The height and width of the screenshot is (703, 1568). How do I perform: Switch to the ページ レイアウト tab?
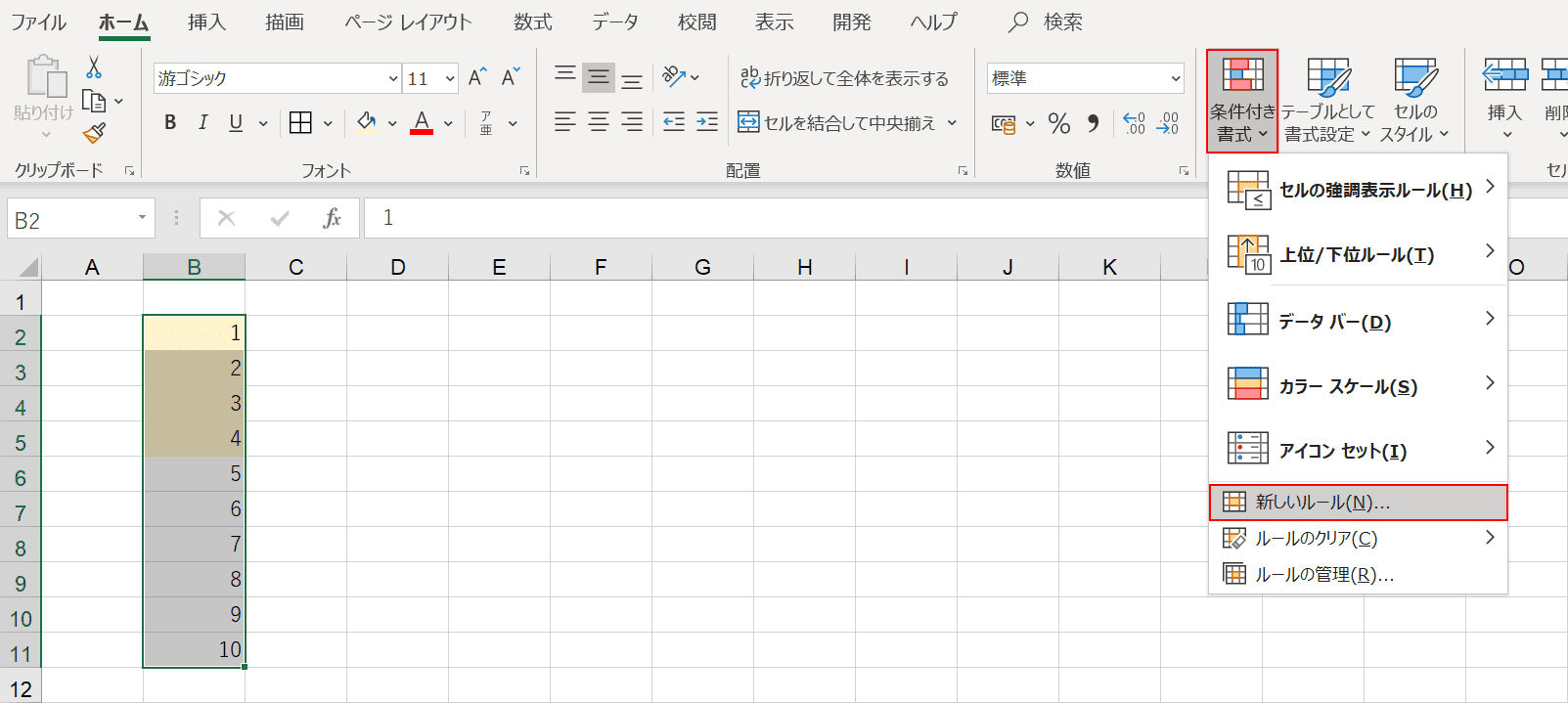point(408,22)
